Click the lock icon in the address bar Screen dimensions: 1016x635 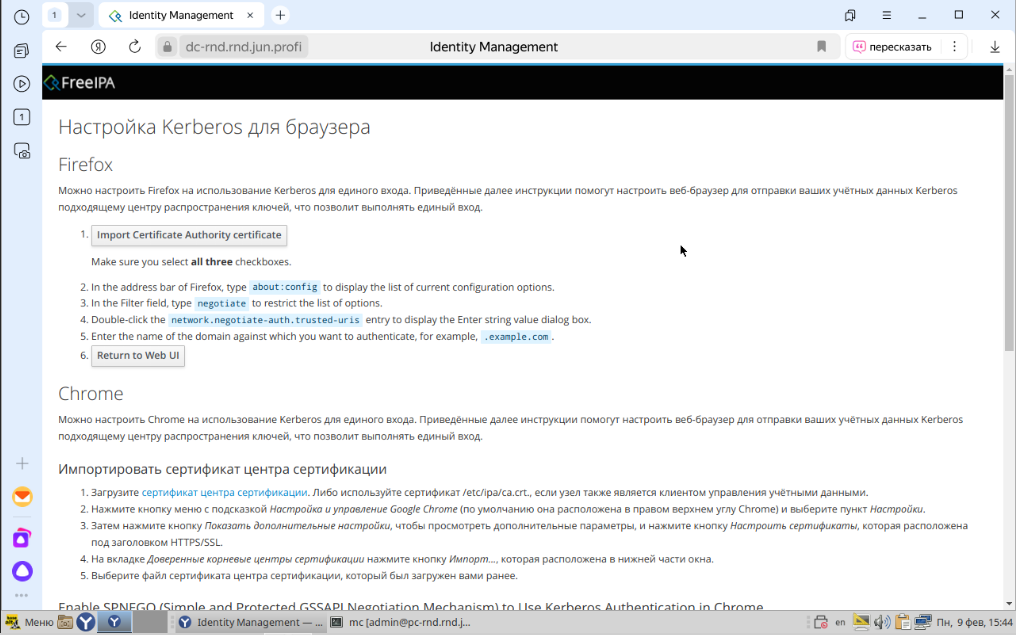(x=166, y=46)
